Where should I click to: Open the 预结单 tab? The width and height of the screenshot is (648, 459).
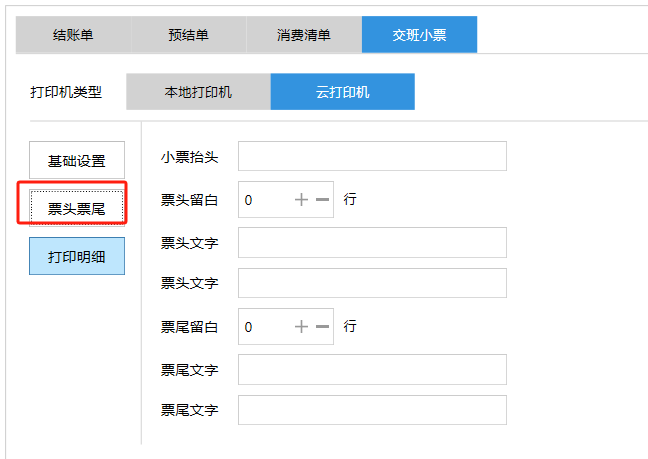click(x=188, y=35)
